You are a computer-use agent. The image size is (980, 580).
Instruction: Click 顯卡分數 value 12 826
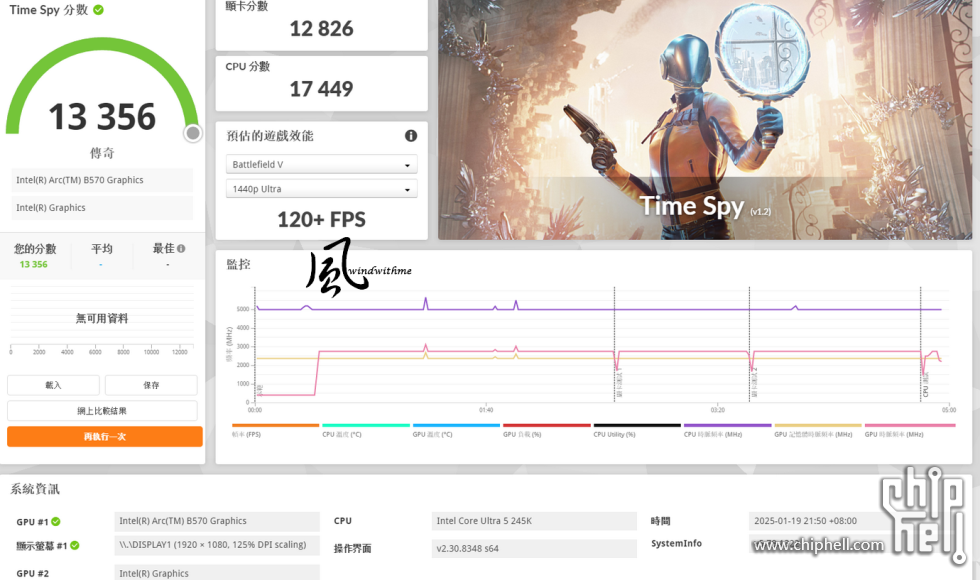click(x=321, y=29)
